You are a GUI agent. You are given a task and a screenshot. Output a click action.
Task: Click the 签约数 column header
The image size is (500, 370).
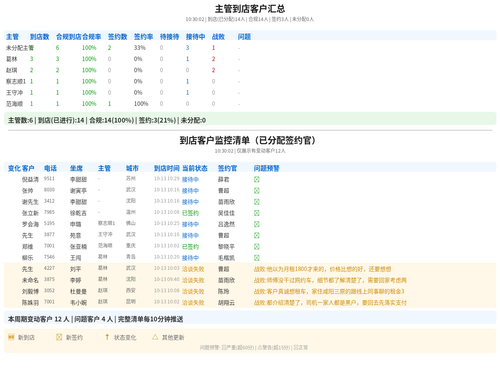(117, 37)
